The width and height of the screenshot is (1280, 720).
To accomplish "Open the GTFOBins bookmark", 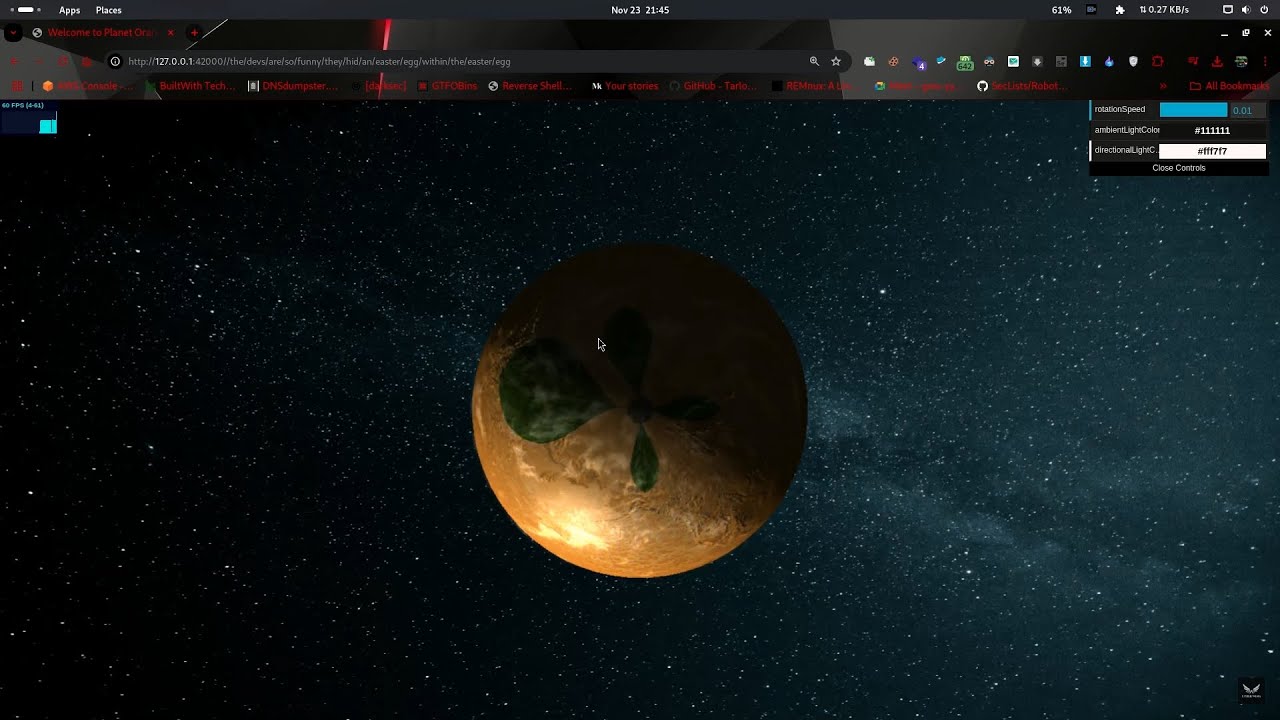I will (x=447, y=86).
